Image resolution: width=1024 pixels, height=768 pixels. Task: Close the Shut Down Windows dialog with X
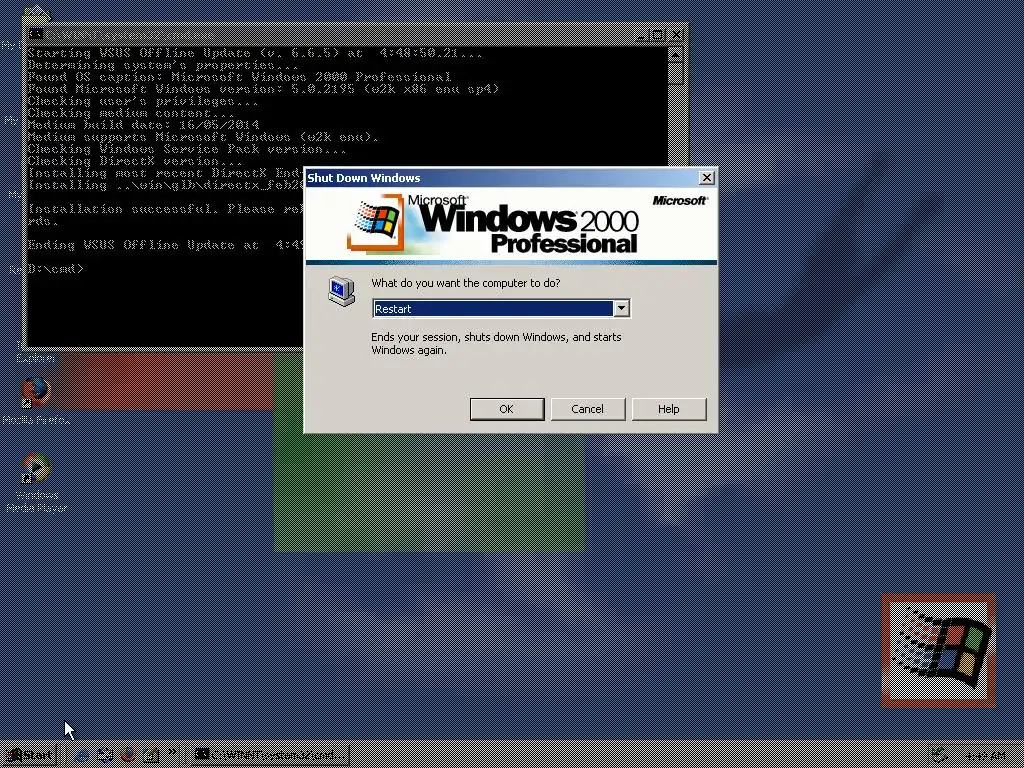(706, 178)
